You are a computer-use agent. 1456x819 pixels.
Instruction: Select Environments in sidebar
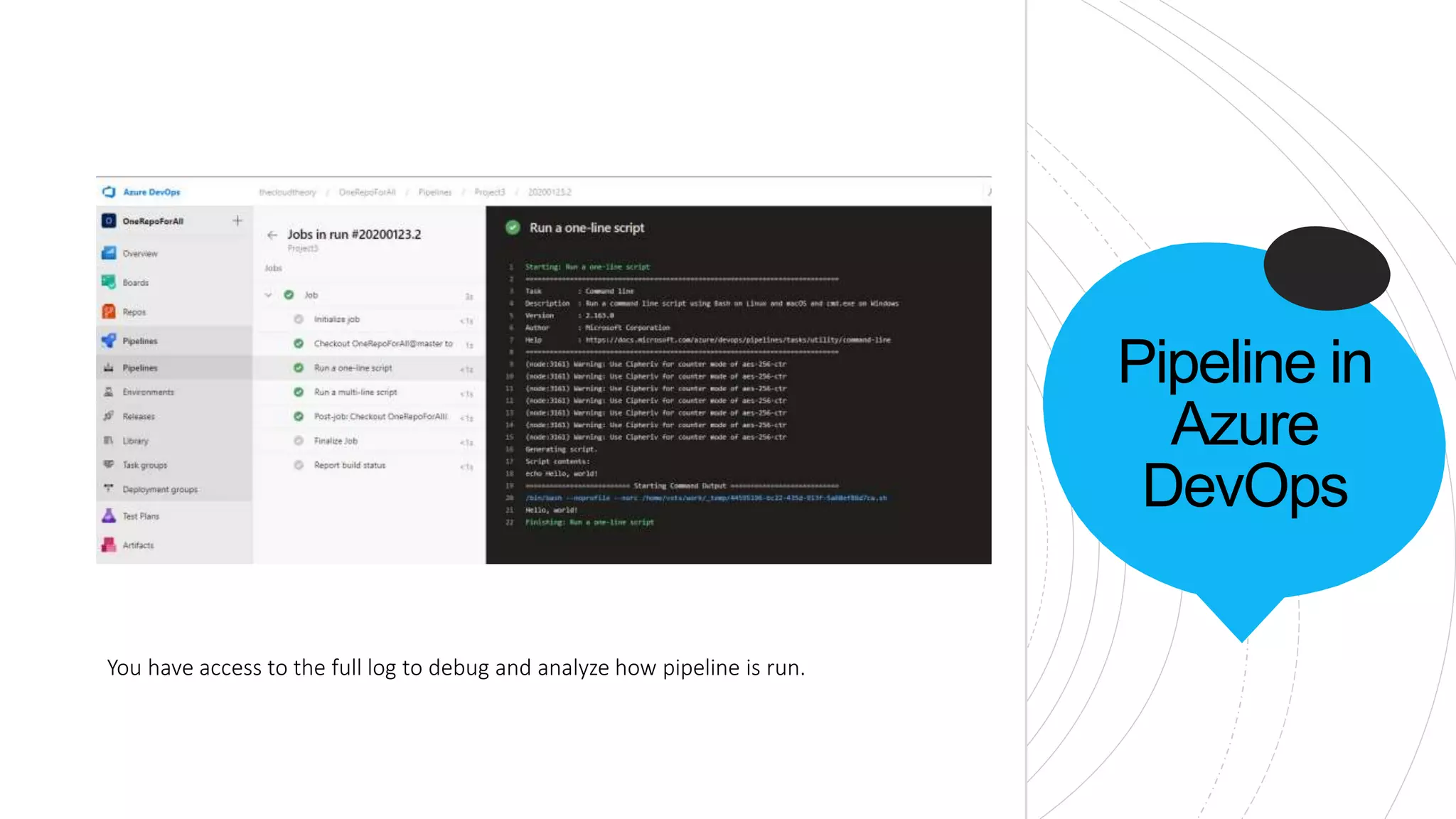[148, 392]
